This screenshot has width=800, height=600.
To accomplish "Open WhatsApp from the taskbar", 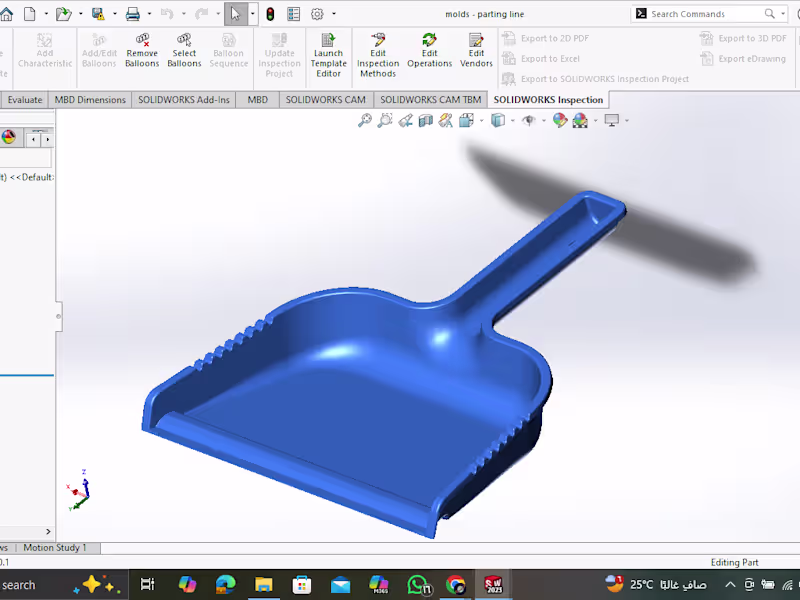I will pos(418,584).
